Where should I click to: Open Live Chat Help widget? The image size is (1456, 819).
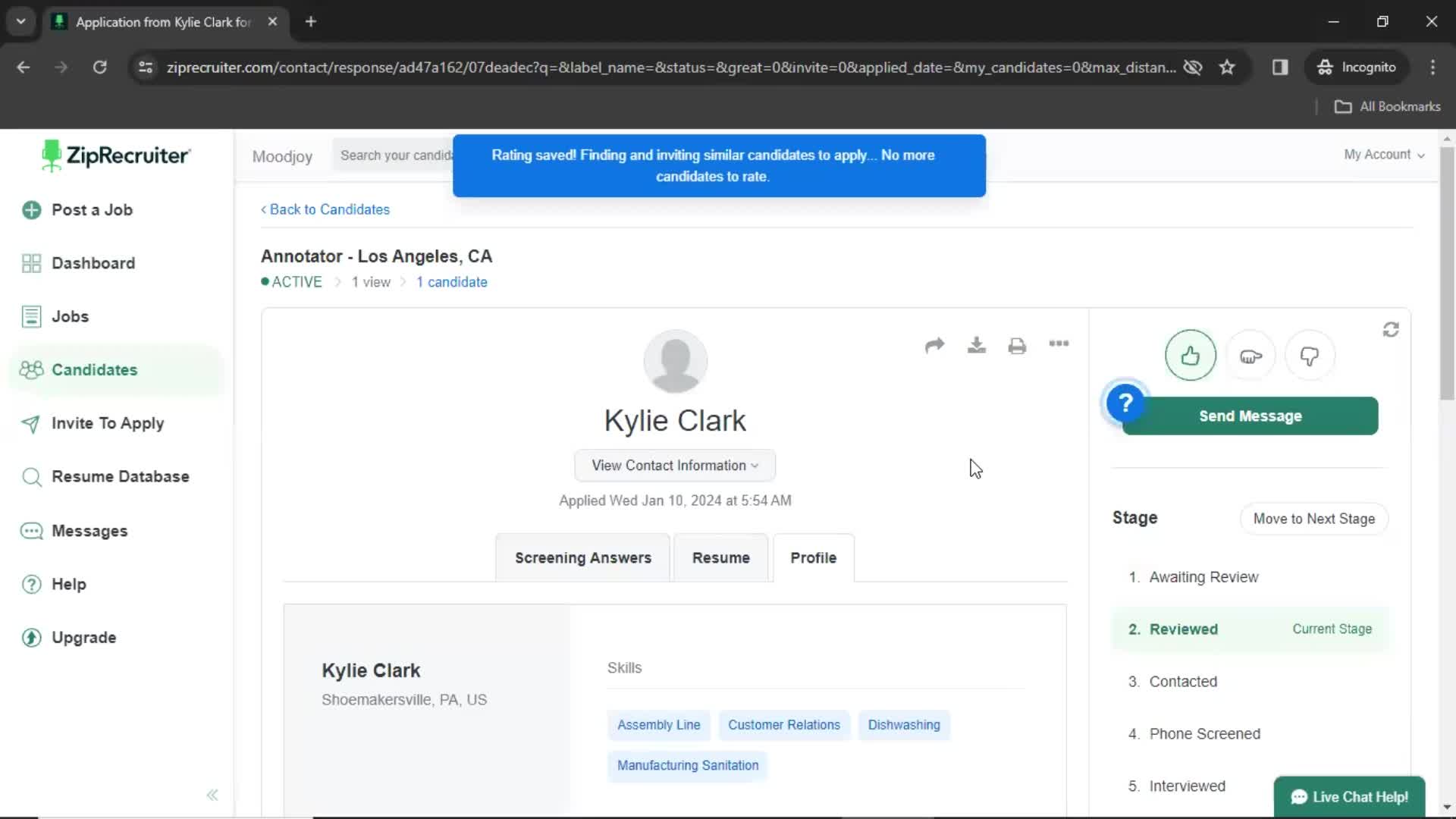pyautogui.click(x=1349, y=797)
